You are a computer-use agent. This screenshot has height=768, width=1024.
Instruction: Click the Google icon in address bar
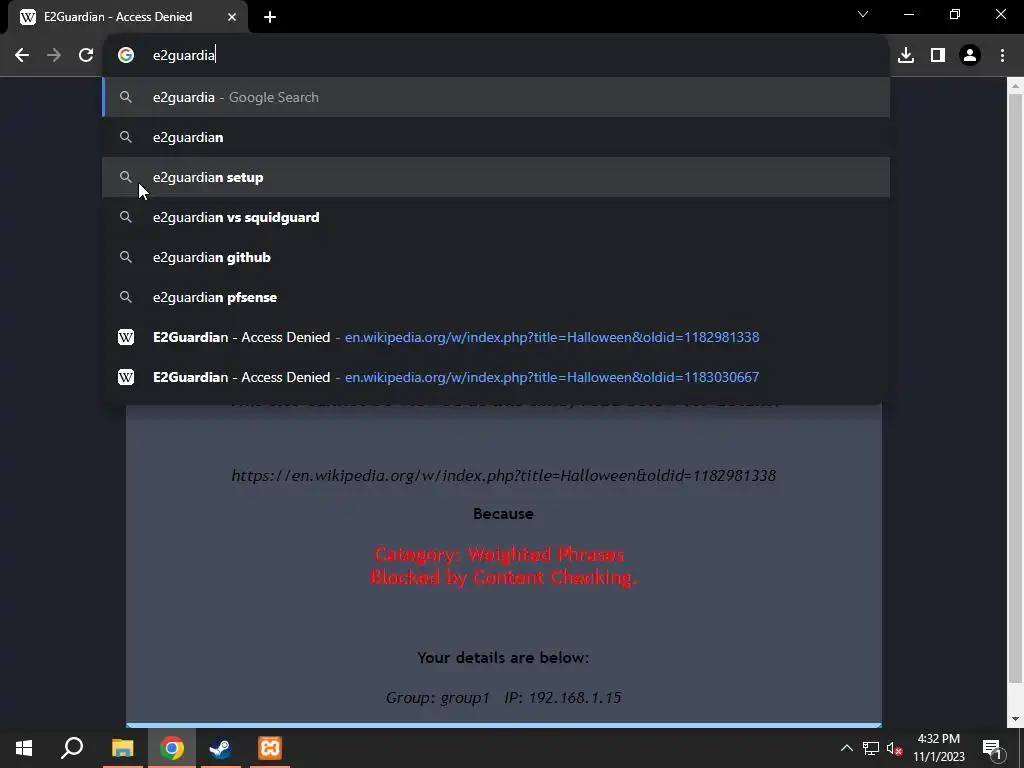pyautogui.click(x=126, y=55)
